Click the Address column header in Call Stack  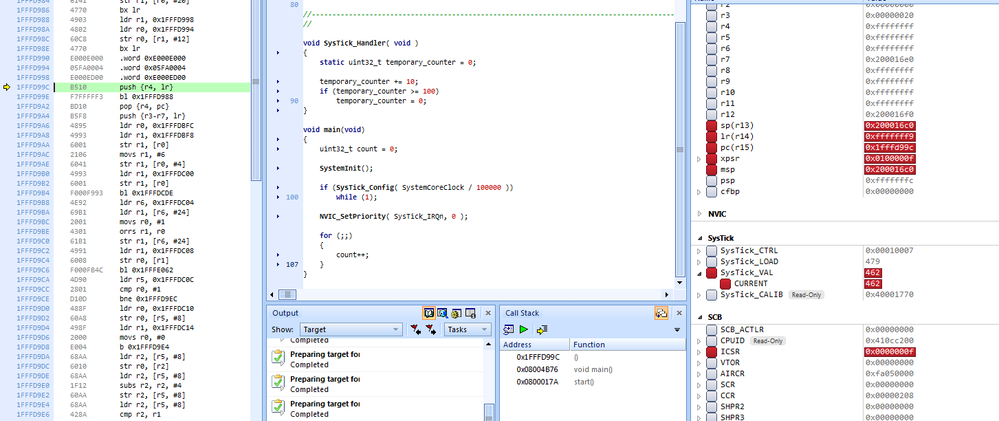[x=535, y=345]
